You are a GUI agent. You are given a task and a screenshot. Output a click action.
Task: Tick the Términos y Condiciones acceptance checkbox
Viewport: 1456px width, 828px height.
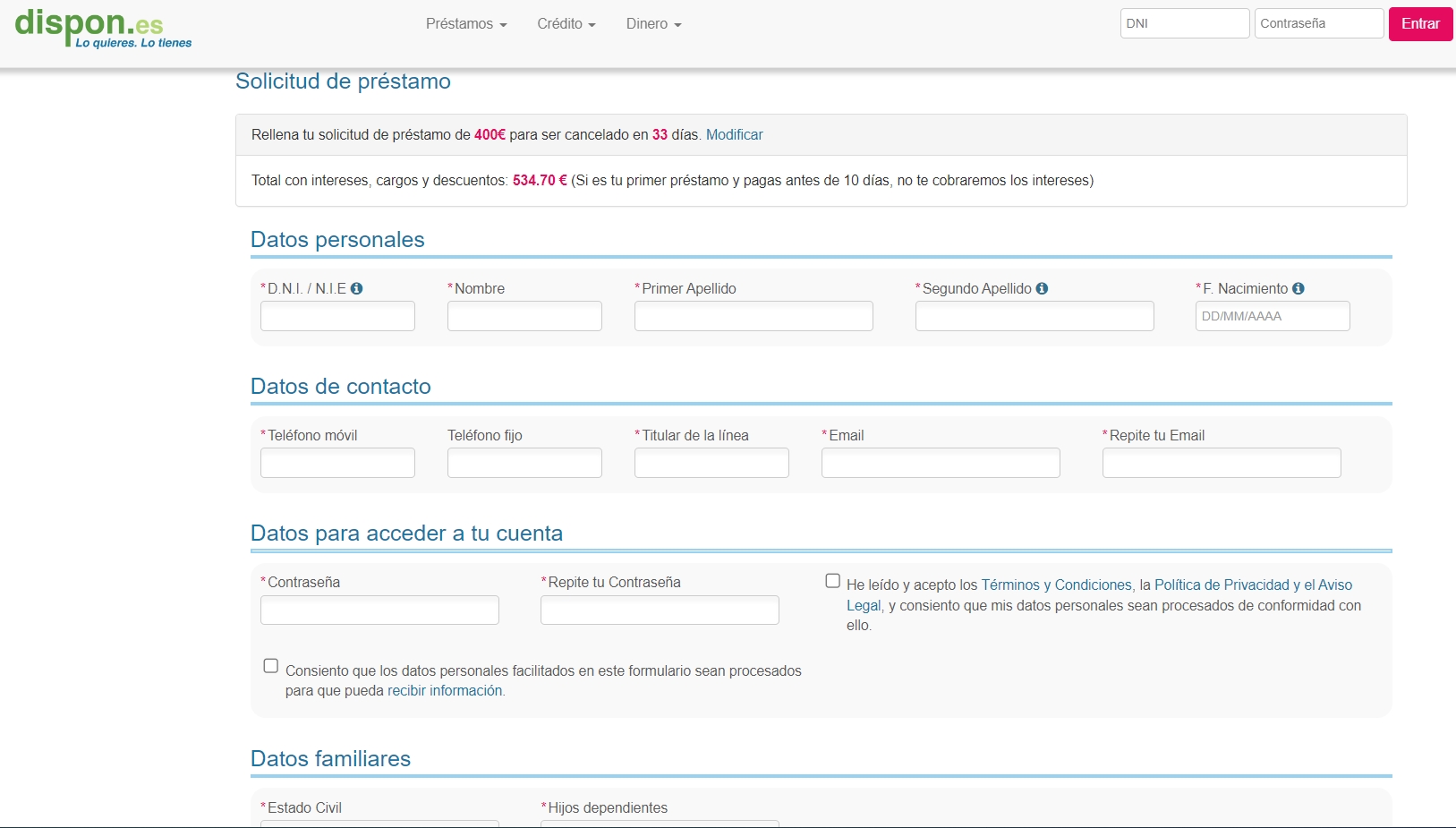tap(832, 581)
